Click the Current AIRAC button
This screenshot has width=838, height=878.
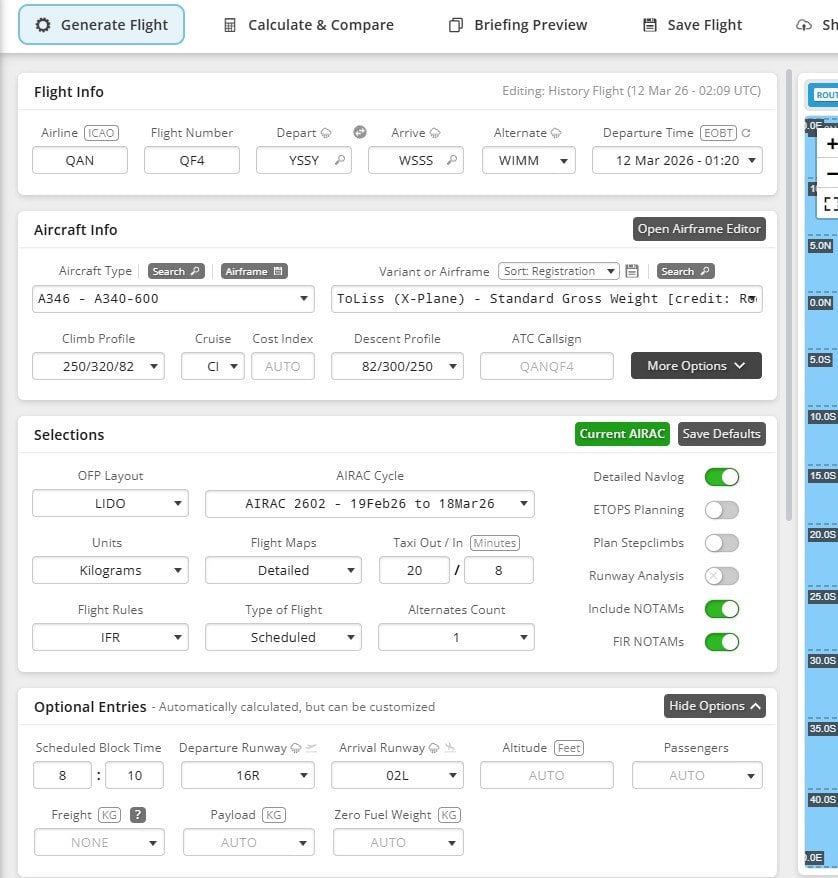tap(622, 434)
